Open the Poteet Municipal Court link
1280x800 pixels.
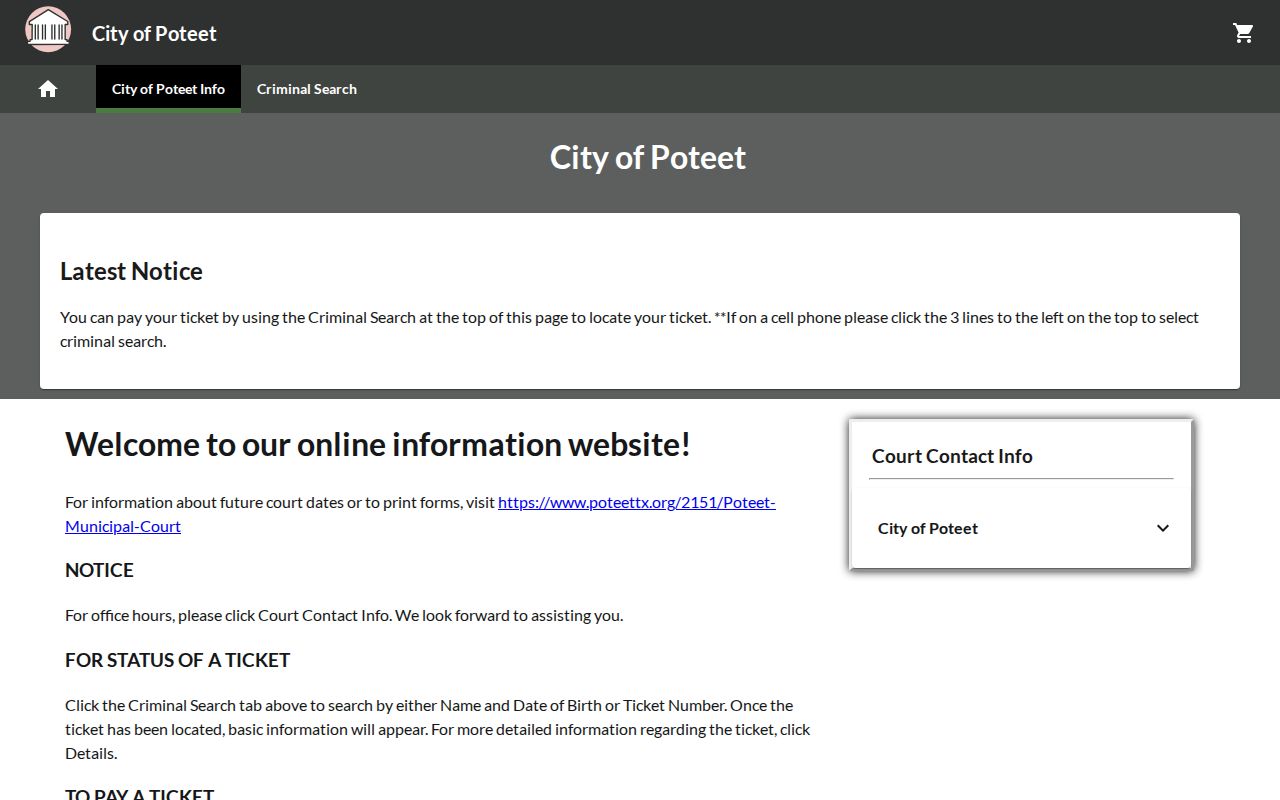pos(420,514)
